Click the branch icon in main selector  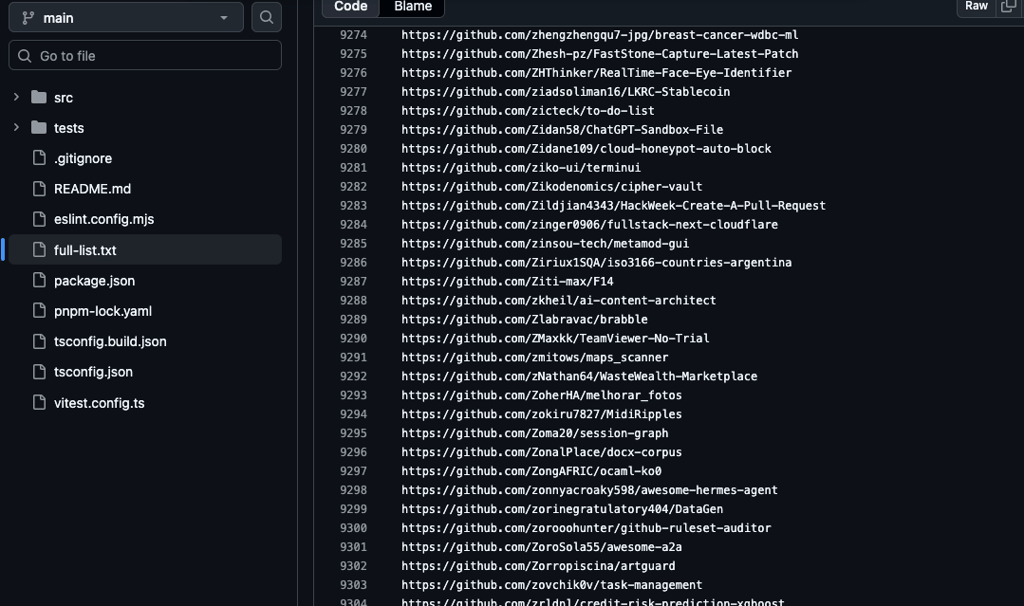click(28, 18)
